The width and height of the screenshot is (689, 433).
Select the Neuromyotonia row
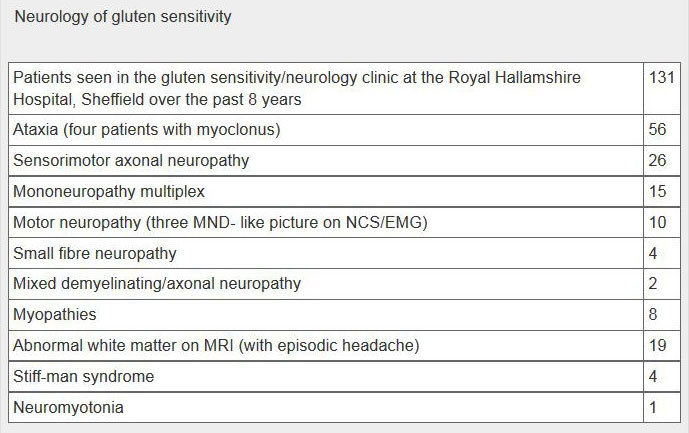point(344,408)
